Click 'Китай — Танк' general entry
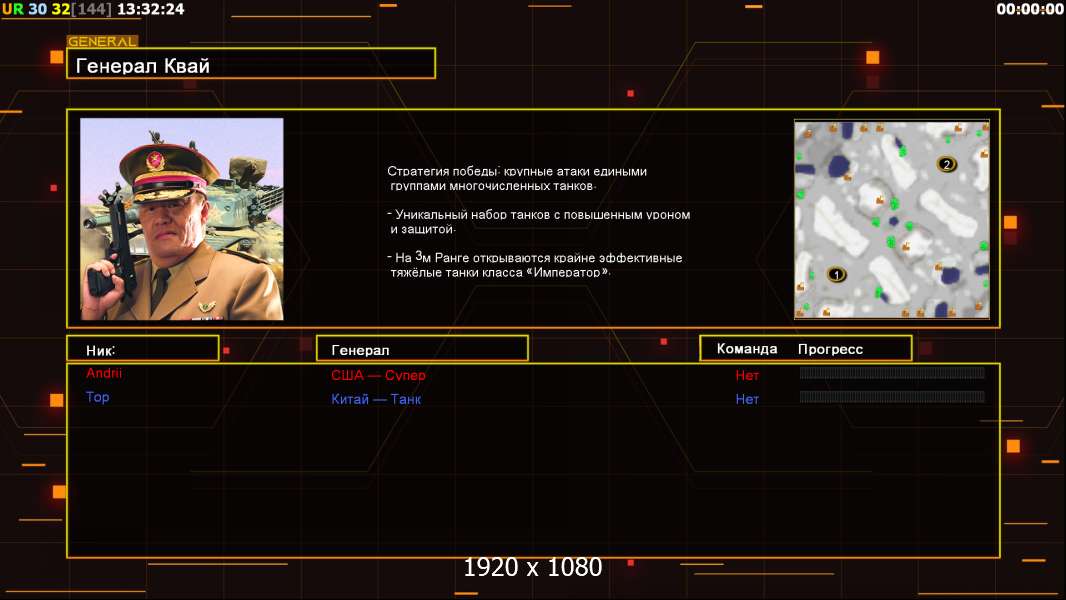 coord(376,399)
